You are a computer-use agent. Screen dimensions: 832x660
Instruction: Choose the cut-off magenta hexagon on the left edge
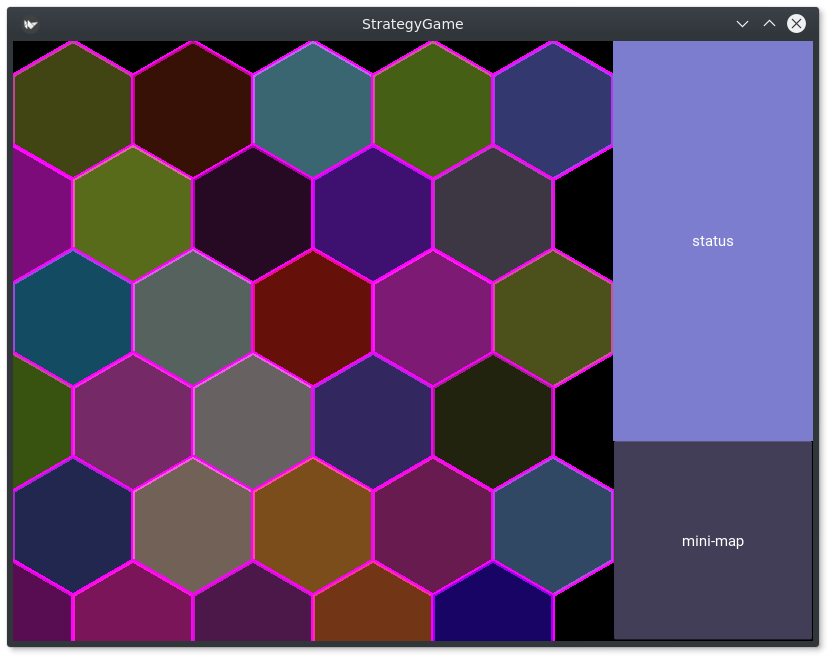point(42,214)
